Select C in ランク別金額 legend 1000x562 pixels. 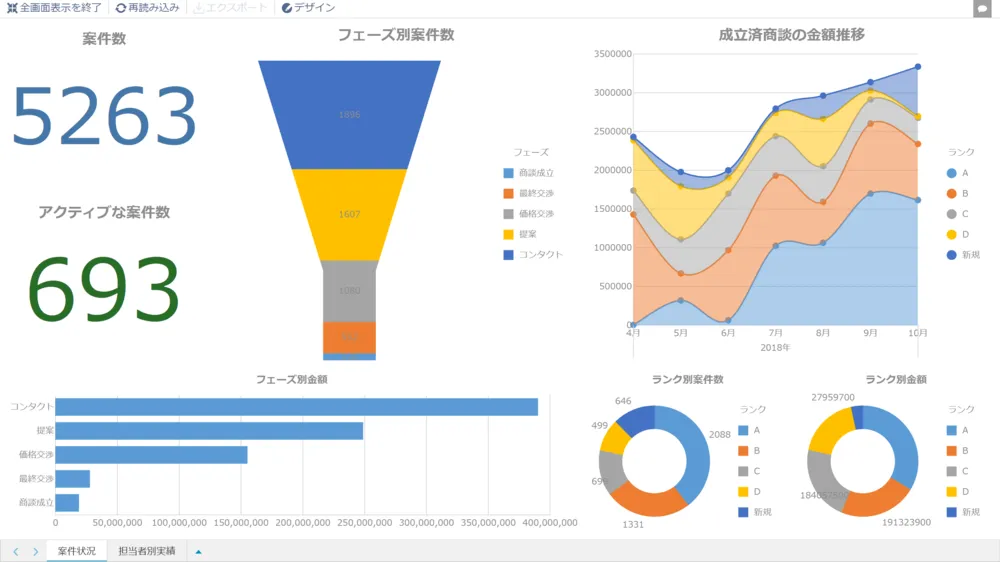click(x=958, y=471)
